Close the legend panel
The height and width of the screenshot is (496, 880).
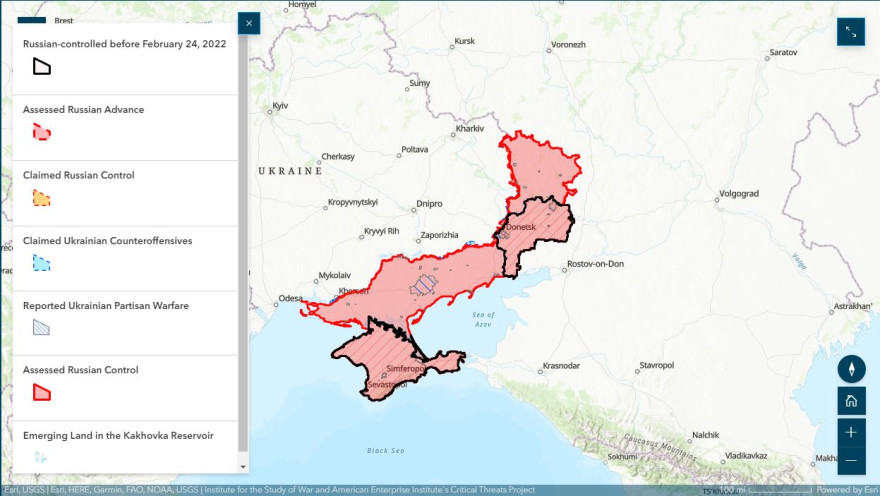pos(249,23)
